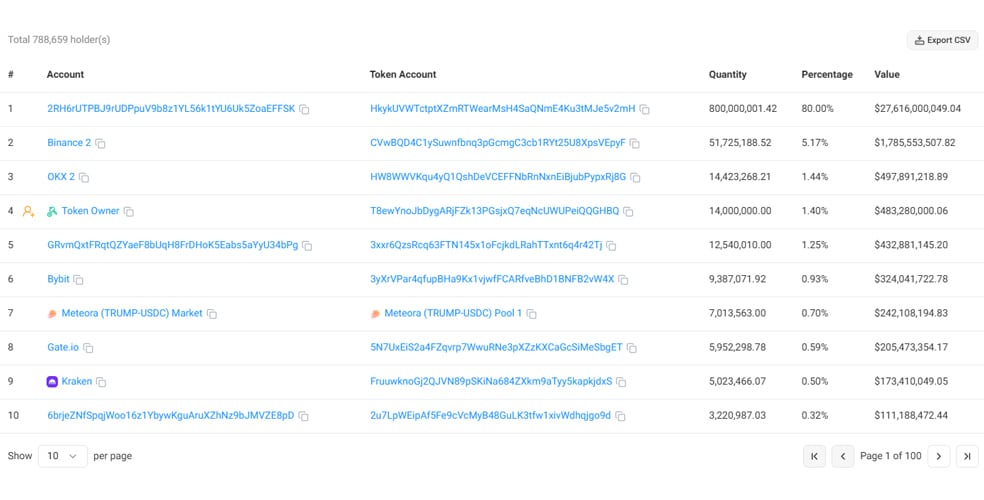Open token account 5N7UxEiS2a4FZqvrp7 link
This screenshot has width=984, height=500.
pos(496,347)
